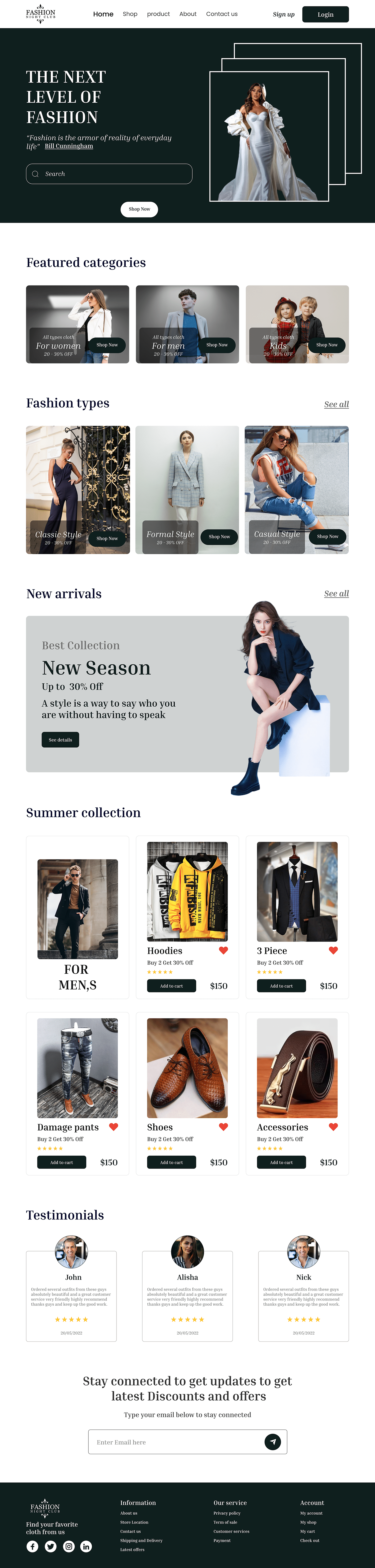Add 3 Piece suit to cart
The image size is (375, 1568).
[282, 985]
